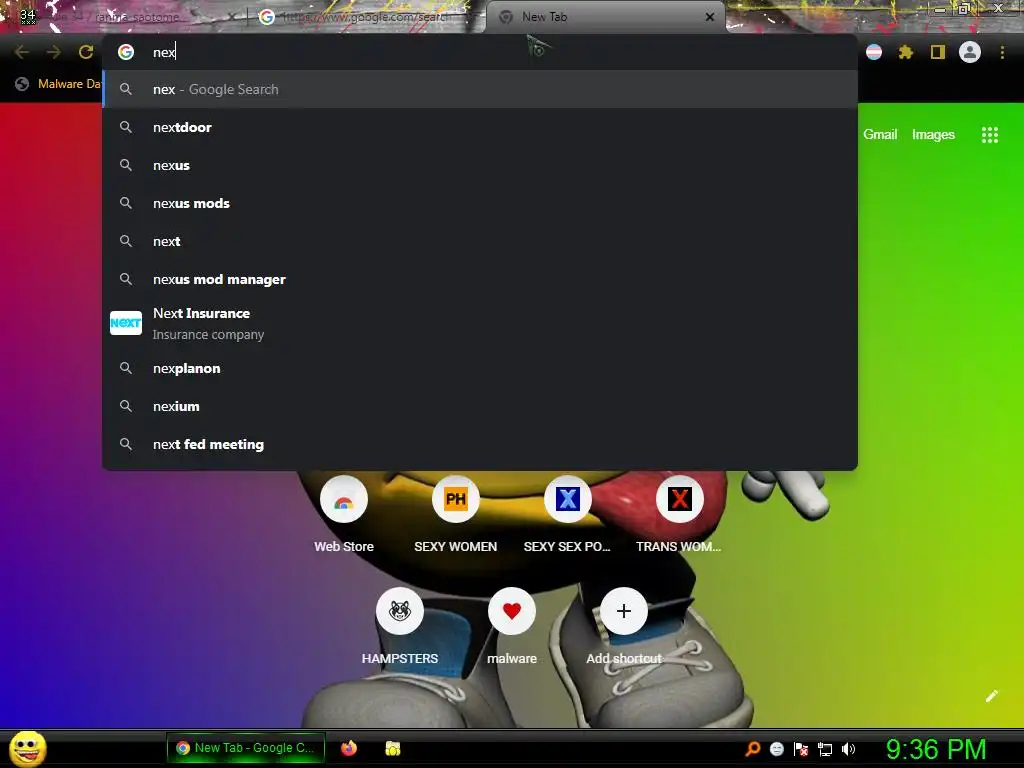Close the New Tab tab
Screen dimensions: 1024x768
pos(710,17)
